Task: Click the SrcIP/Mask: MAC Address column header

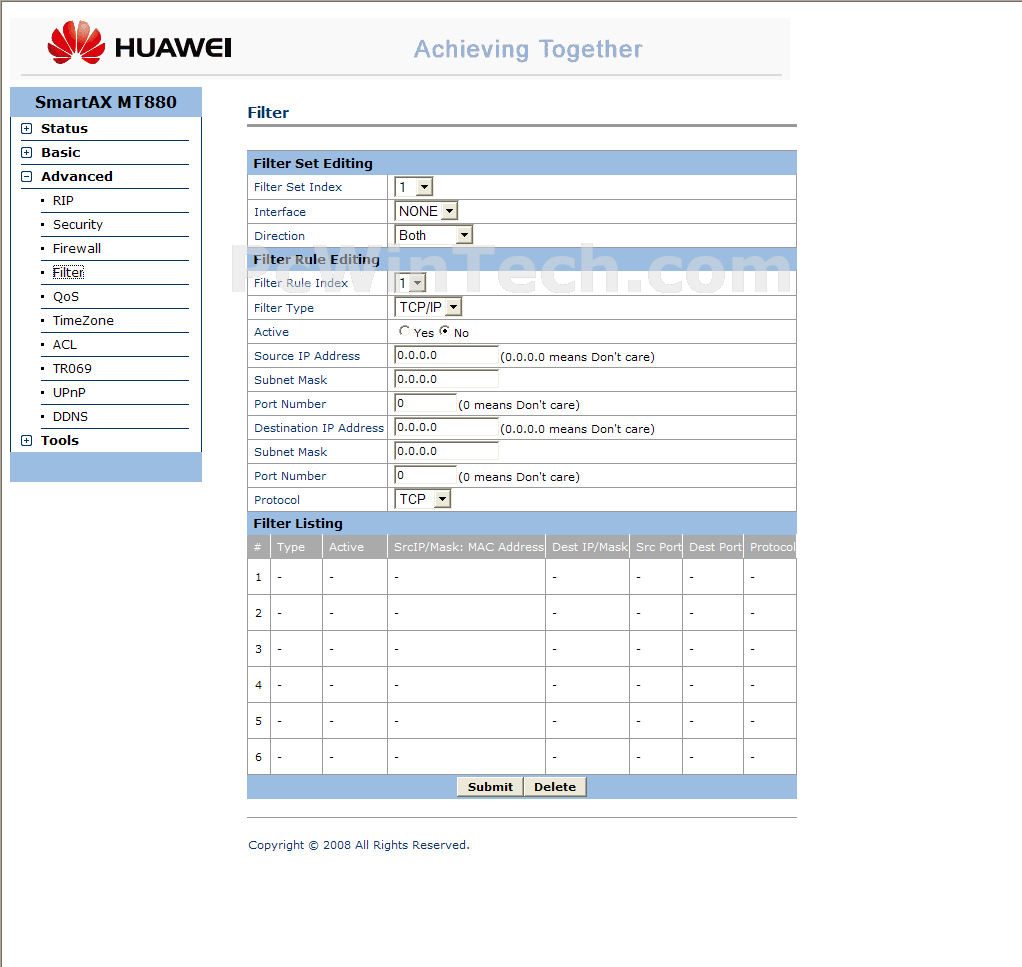Action: click(469, 547)
